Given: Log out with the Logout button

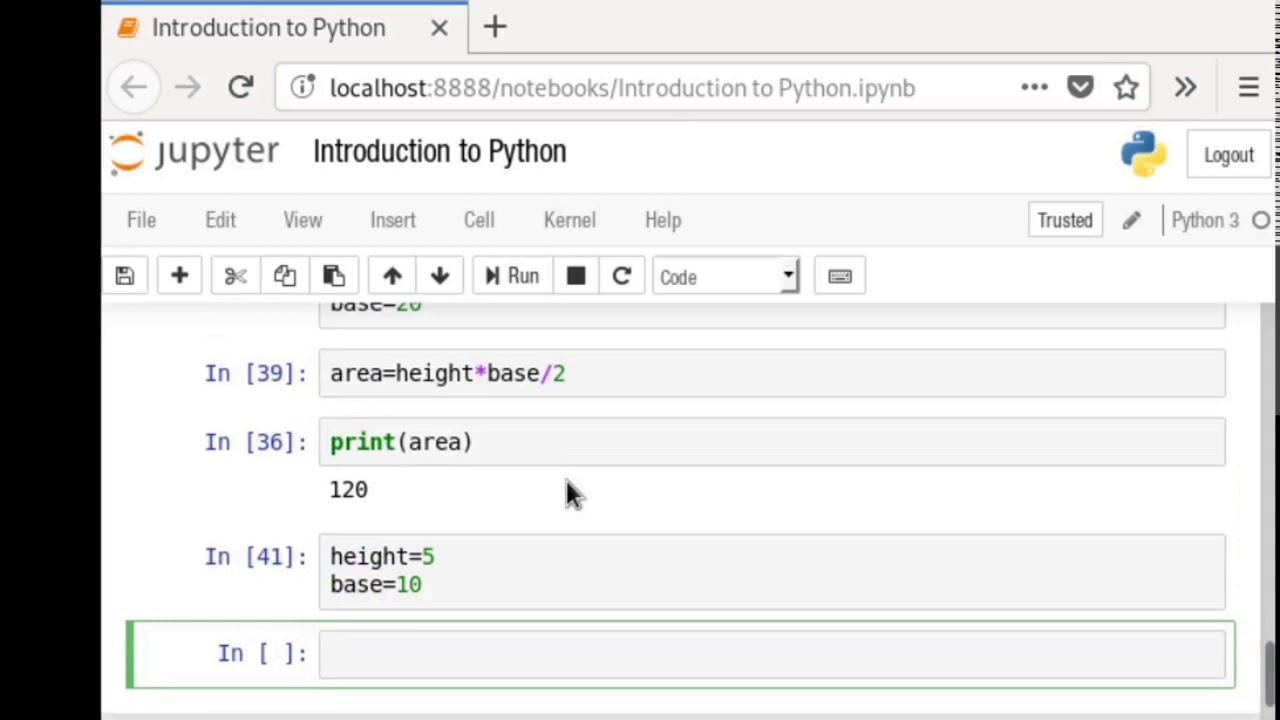Looking at the screenshot, I should pyautogui.click(x=1229, y=155).
